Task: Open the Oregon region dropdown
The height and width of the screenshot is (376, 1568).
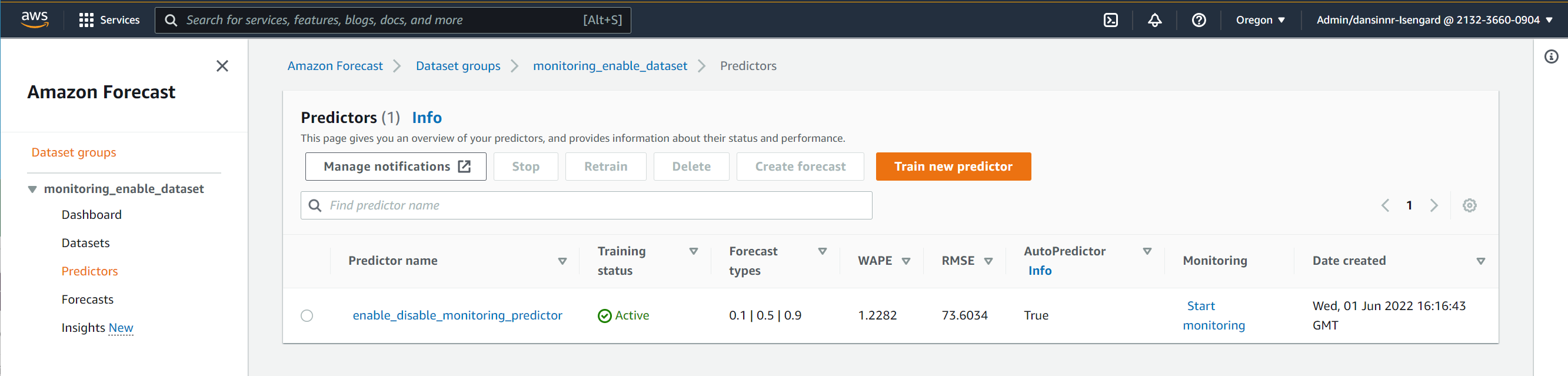Action: click(x=1260, y=20)
